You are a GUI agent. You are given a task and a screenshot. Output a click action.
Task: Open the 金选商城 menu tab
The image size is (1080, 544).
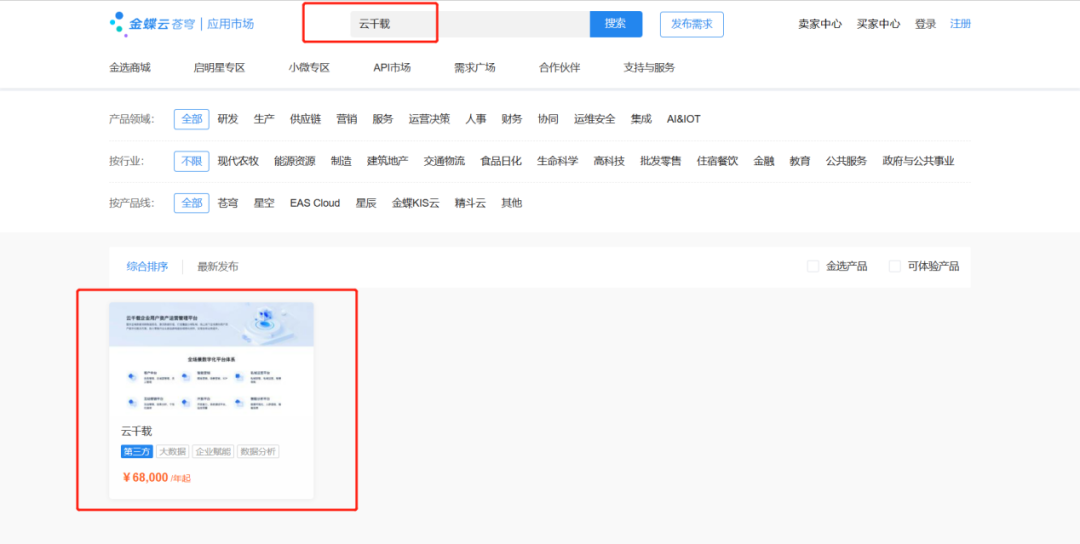(130, 68)
